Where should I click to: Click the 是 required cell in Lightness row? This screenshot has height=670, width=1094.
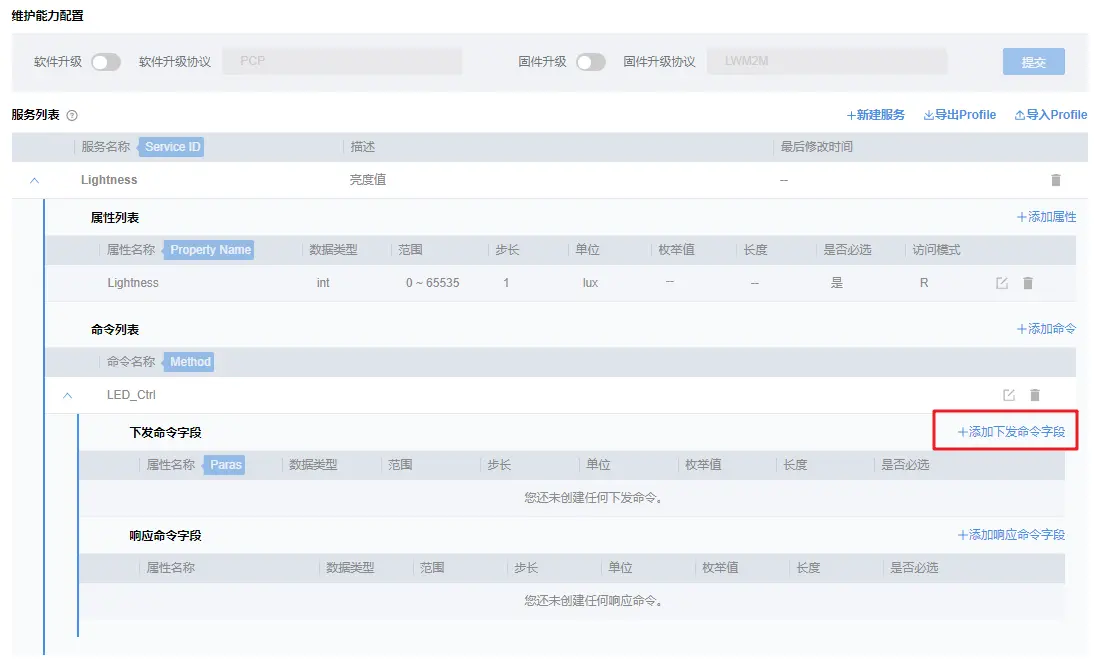[x=837, y=283]
